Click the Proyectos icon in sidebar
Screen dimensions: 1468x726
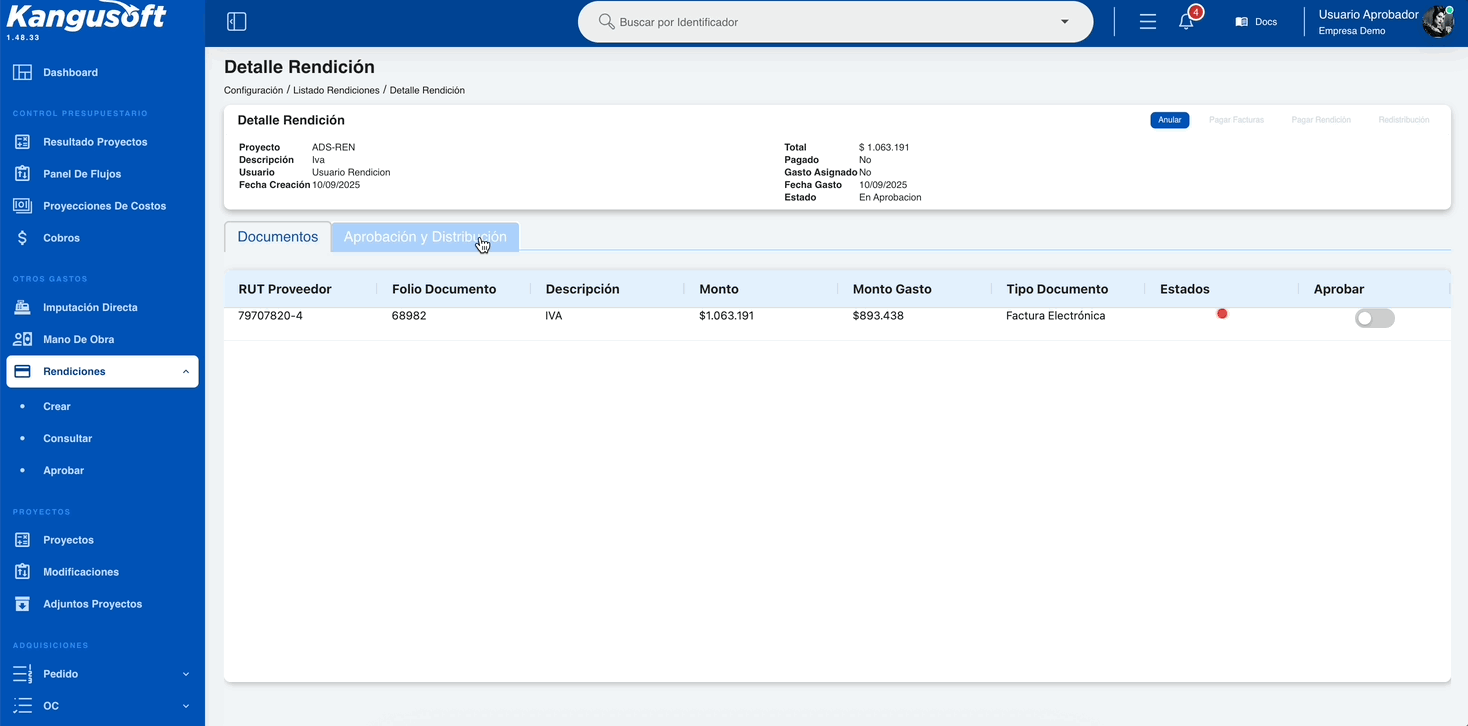point(22,540)
